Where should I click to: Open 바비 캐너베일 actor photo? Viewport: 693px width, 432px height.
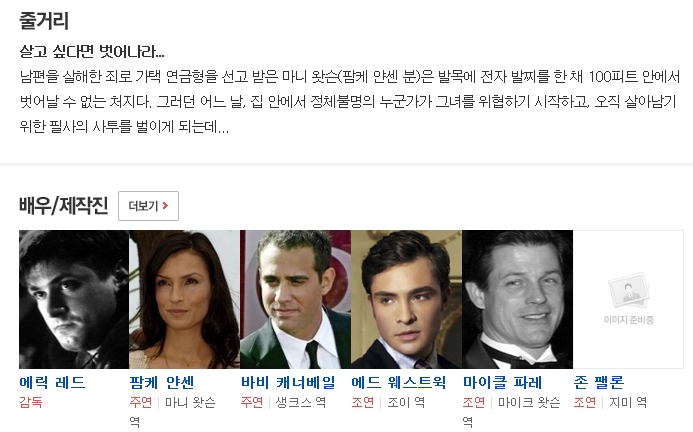coord(295,299)
